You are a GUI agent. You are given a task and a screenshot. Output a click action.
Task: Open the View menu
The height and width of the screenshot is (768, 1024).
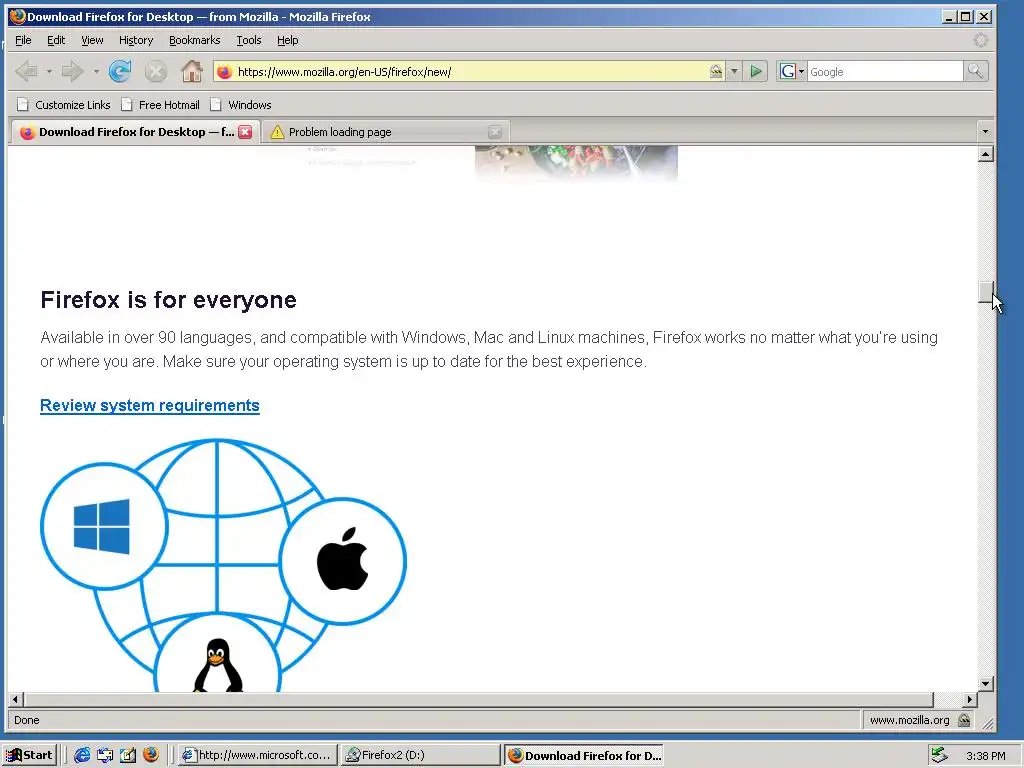pyautogui.click(x=92, y=40)
